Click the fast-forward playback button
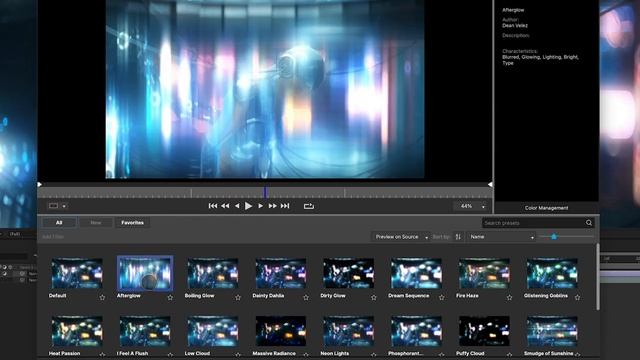The width and height of the screenshot is (640, 360). click(x=273, y=206)
